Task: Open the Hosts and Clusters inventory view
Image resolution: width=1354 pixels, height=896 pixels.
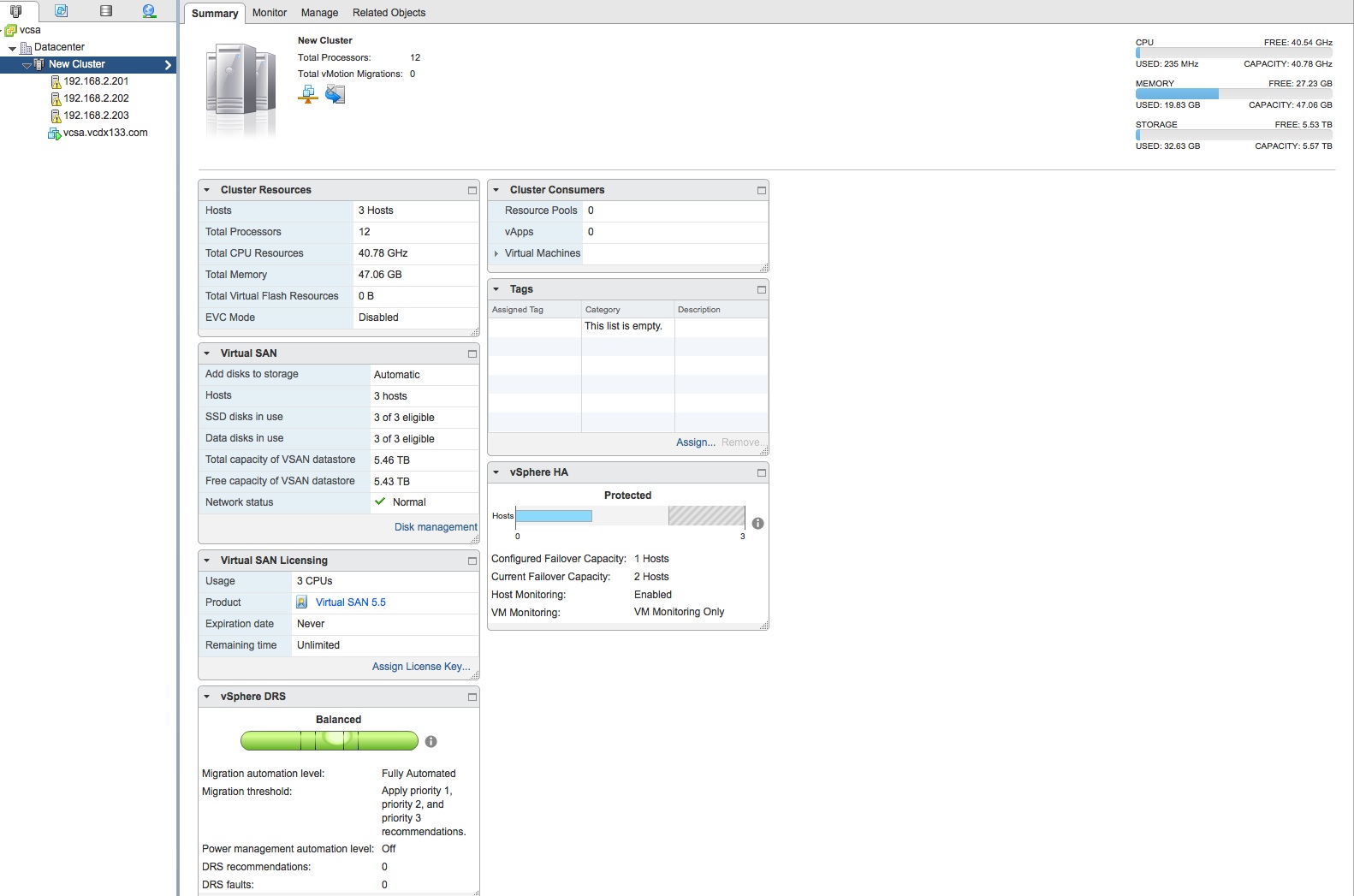Action: pos(15,11)
